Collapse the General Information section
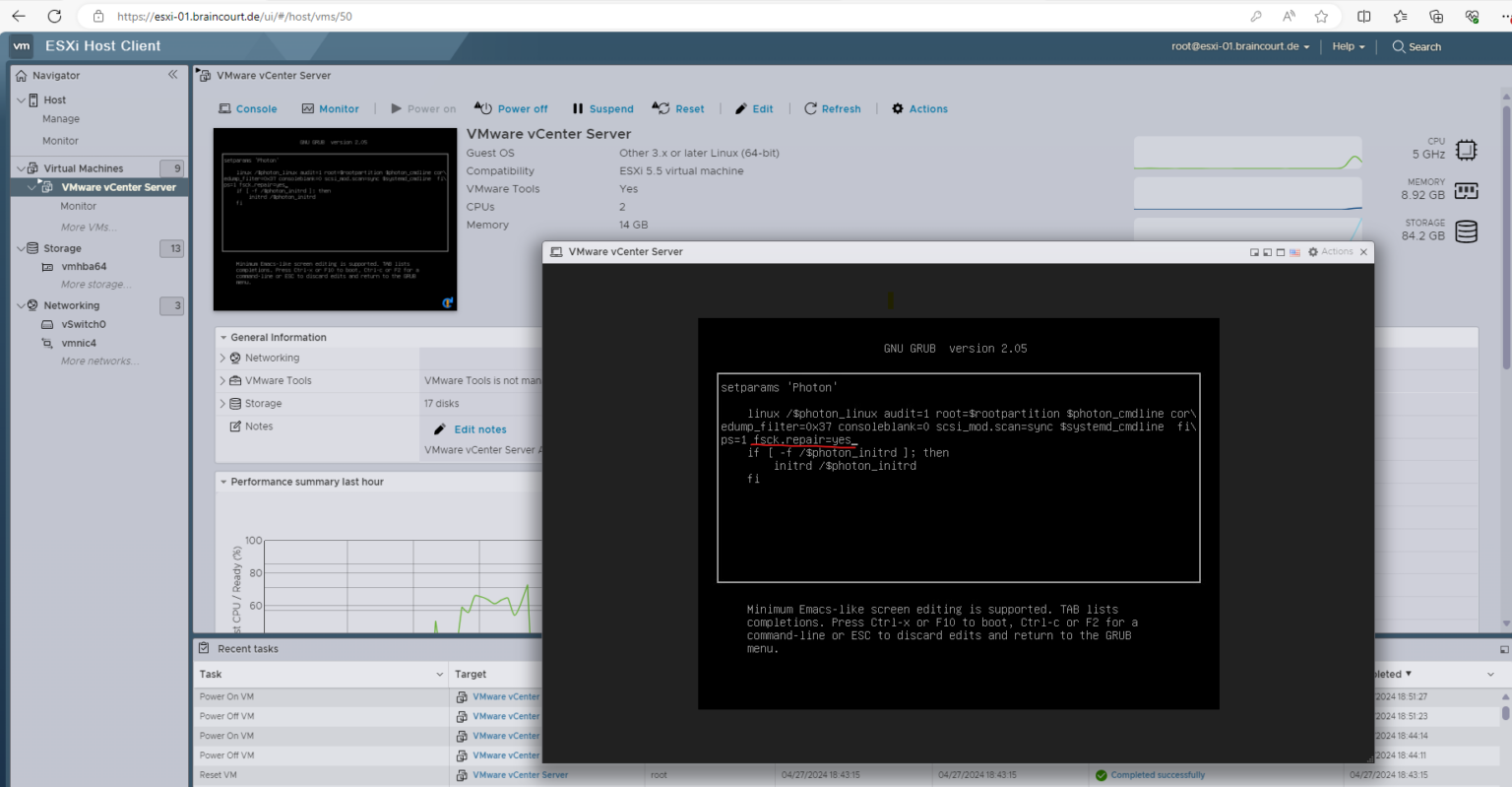This screenshot has height=787, width=1512. (223, 337)
